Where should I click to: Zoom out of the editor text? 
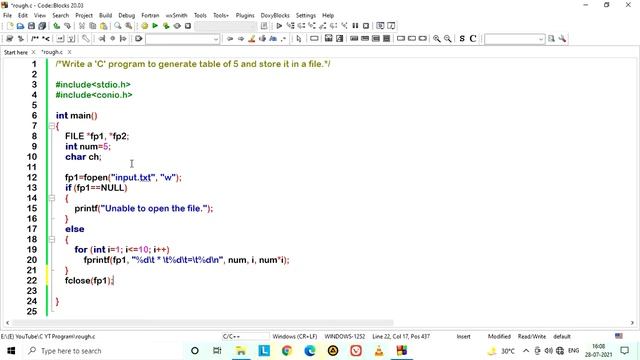pyautogui.click(x=448, y=38)
